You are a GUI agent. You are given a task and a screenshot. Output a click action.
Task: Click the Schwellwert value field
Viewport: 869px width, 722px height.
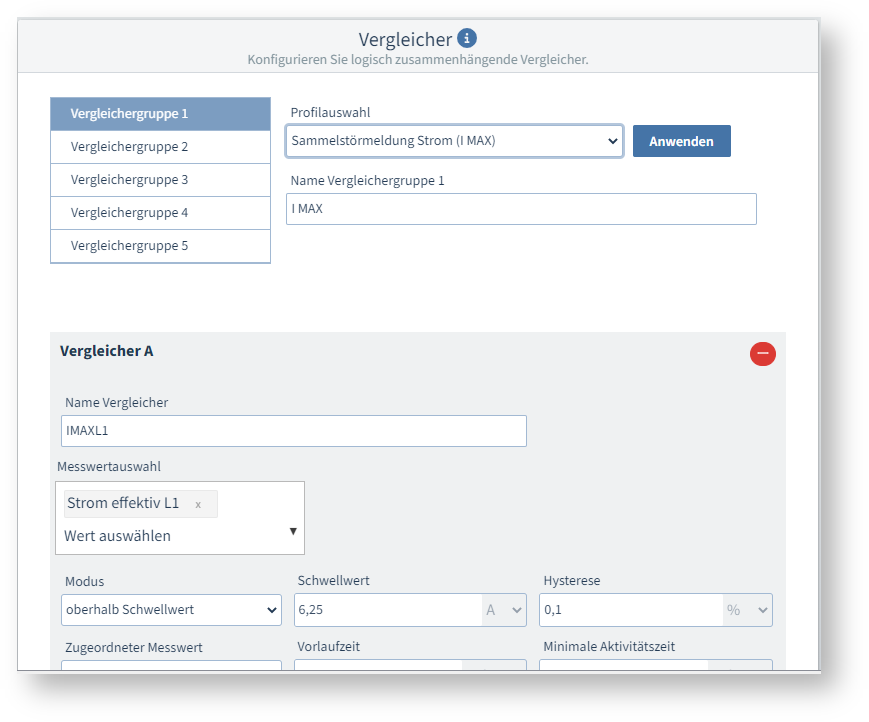coord(388,609)
